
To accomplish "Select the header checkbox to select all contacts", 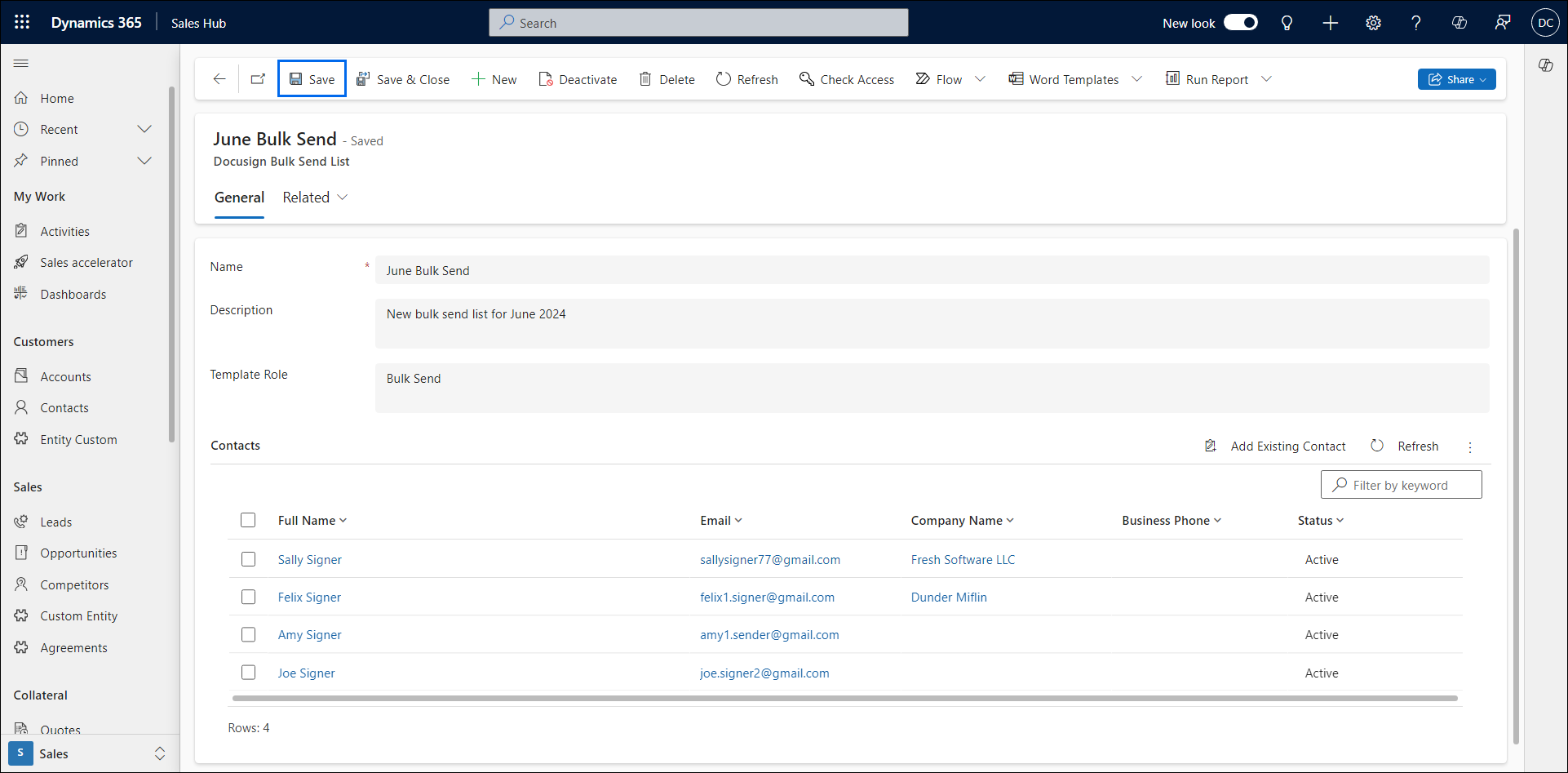I will click(249, 520).
